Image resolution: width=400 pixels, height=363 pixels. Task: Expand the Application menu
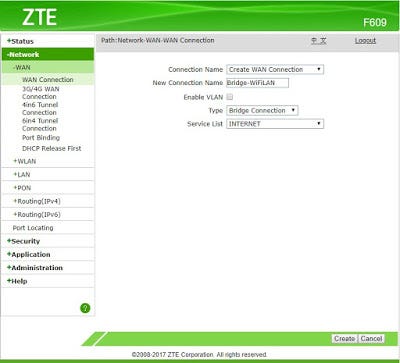coord(29,254)
